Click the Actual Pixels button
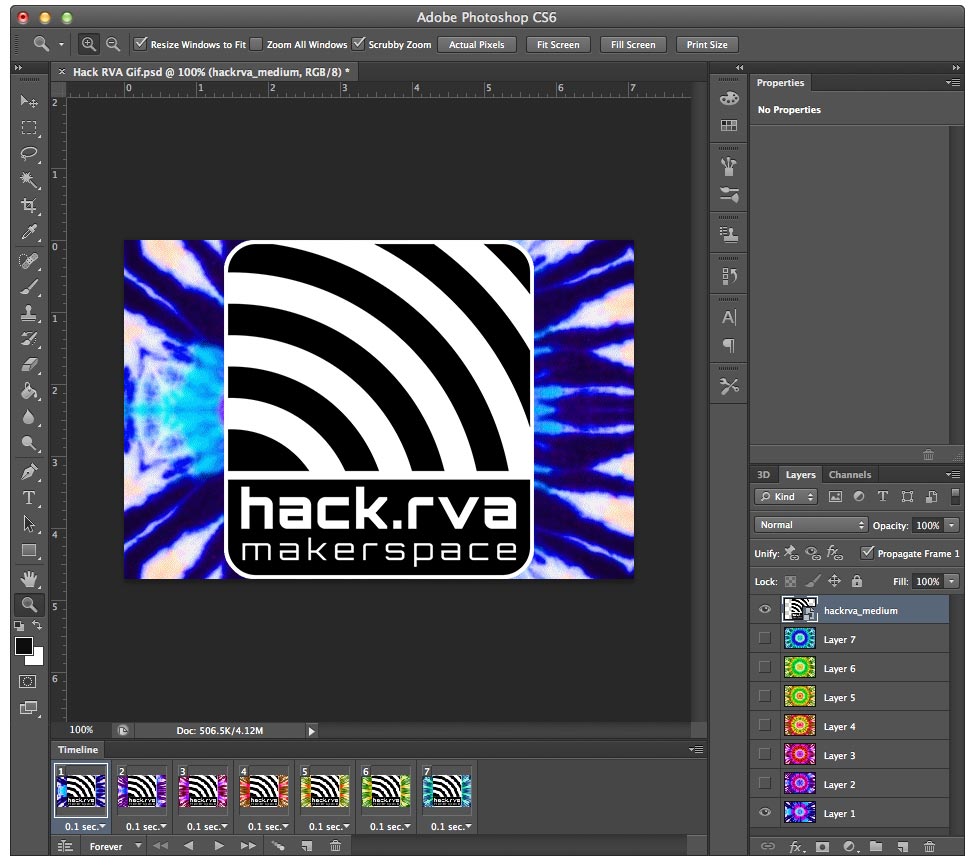 476,45
